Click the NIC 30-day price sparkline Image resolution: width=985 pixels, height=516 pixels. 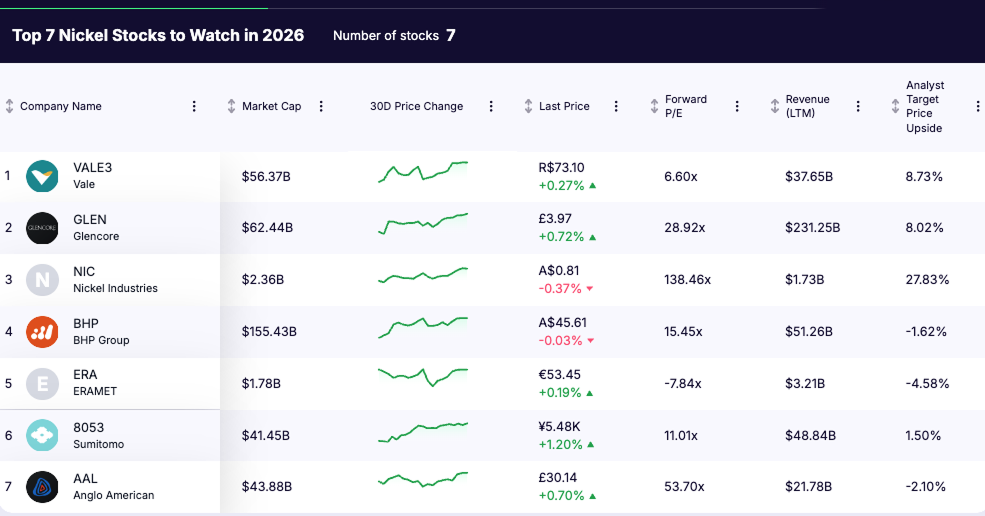click(423, 277)
